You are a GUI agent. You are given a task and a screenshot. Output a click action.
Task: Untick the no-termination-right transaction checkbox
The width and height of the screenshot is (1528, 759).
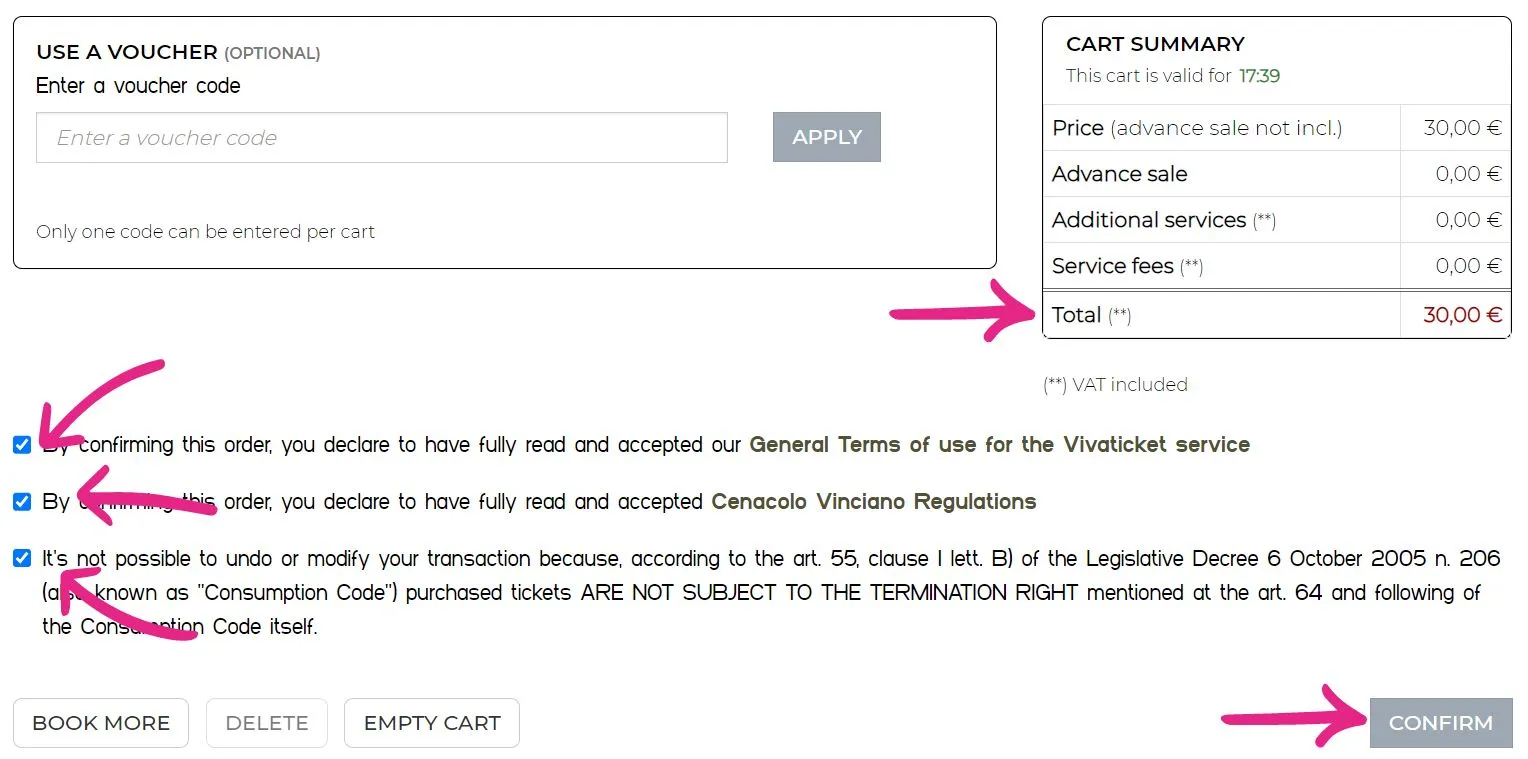22,558
